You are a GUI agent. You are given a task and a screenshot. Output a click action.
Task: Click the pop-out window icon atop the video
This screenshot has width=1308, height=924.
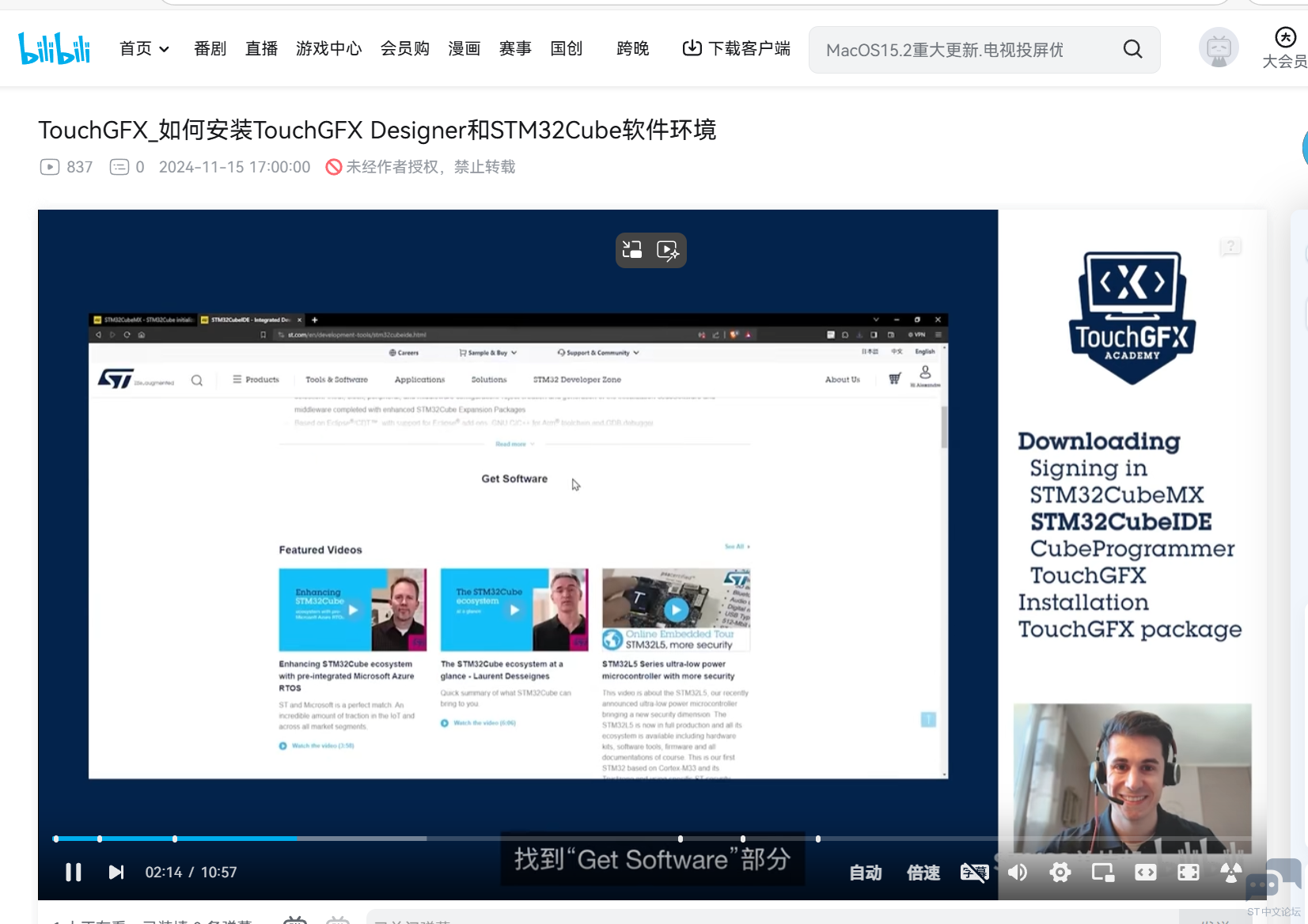[632, 250]
